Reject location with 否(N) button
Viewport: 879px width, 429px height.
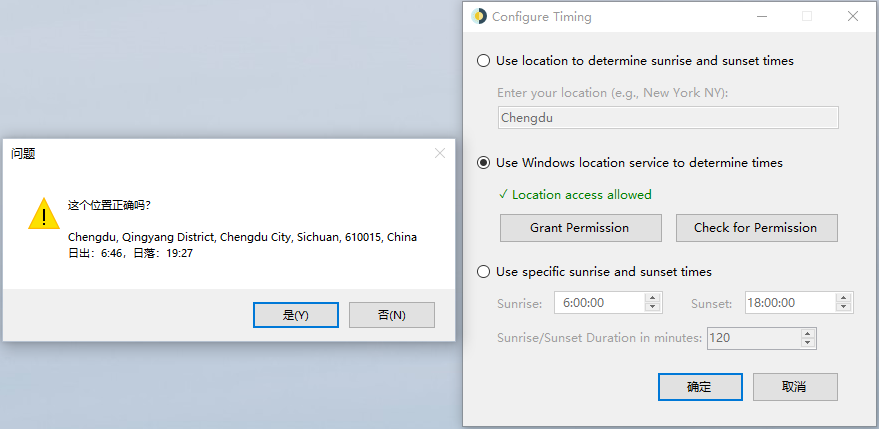(392, 315)
